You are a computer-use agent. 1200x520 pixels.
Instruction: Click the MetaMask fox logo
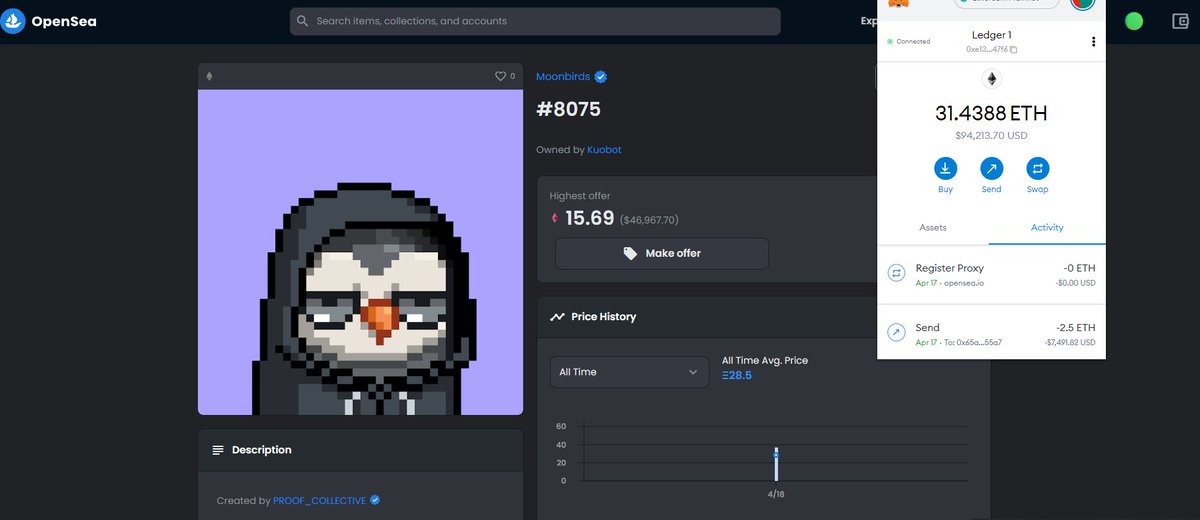tap(901, 4)
